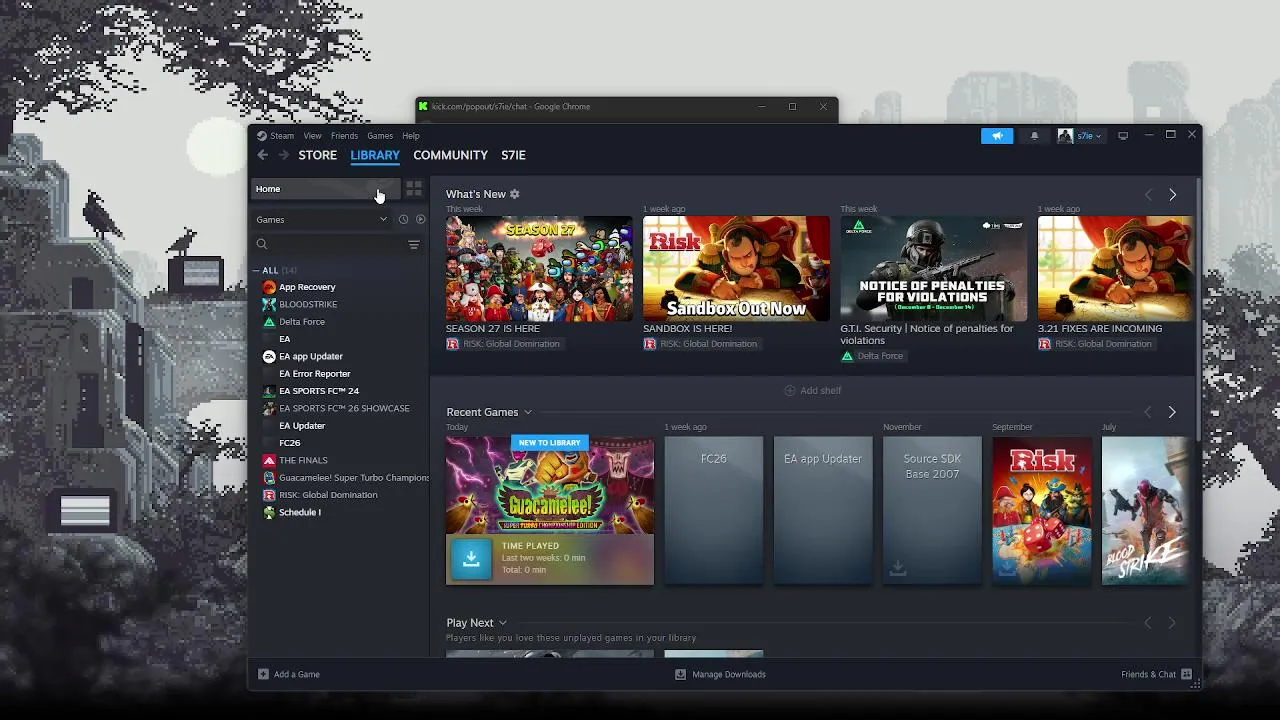Toggle the ready-to-play filter icon
The height and width of the screenshot is (720, 1280).
(420, 219)
